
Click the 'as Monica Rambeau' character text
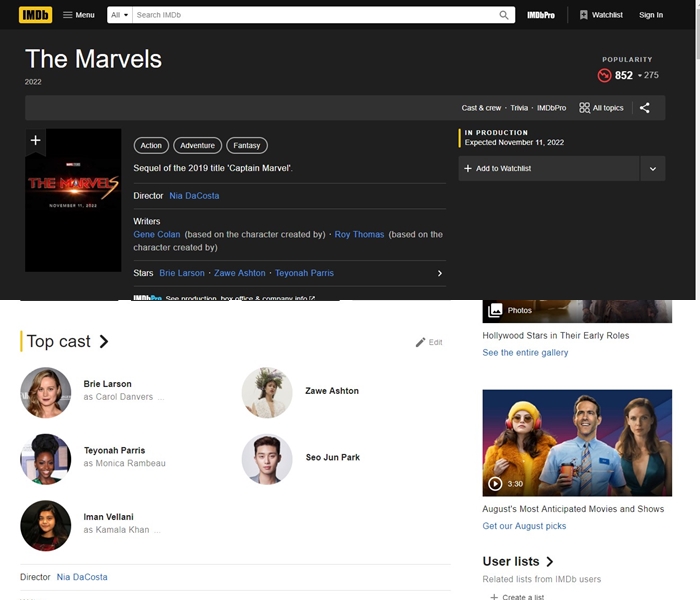tap(125, 463)
